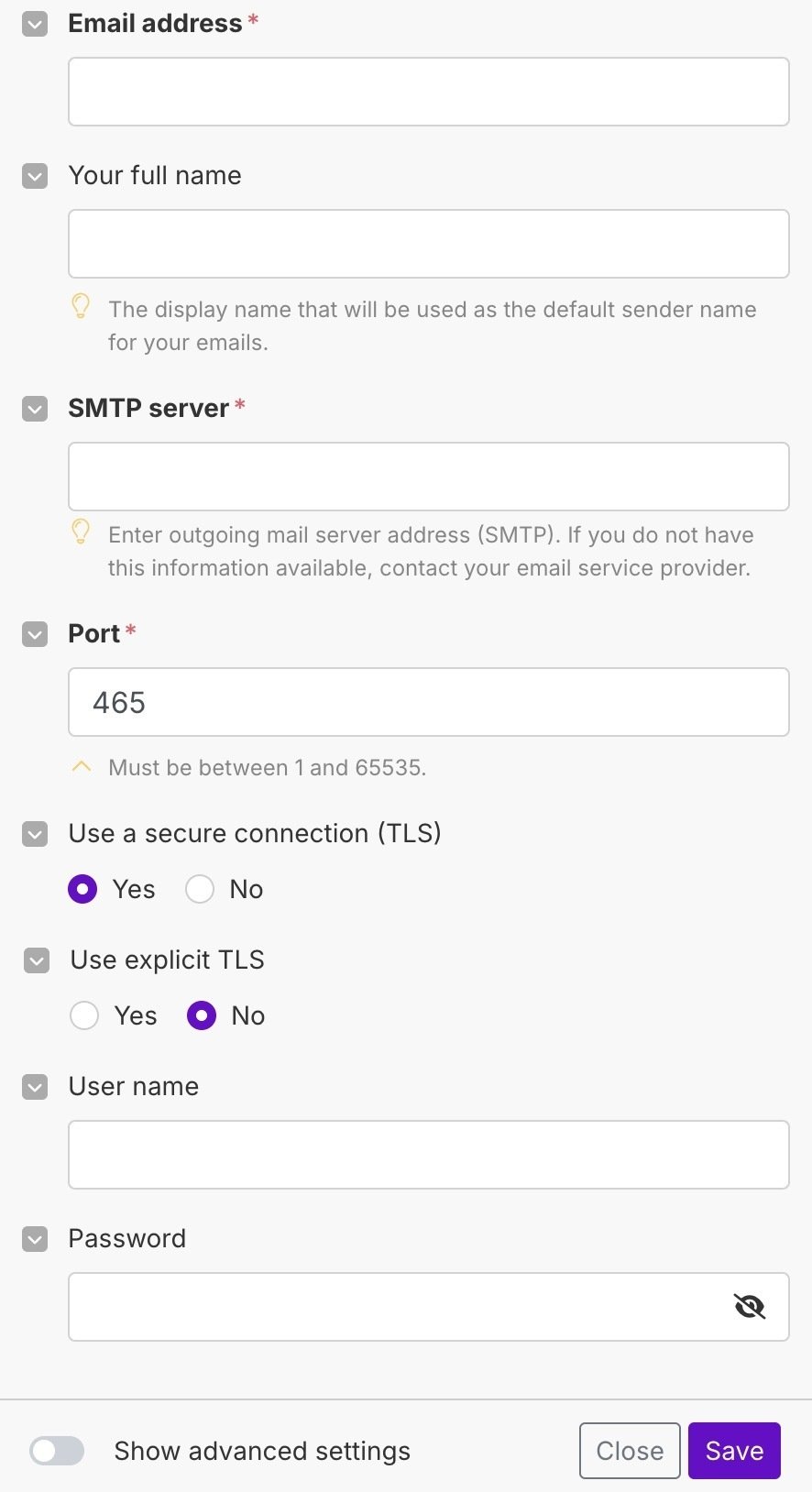The height and width of the screenshot is (1492, 812).
Task: Collapse the Password section chevron
Action: tap(35, 1239)
